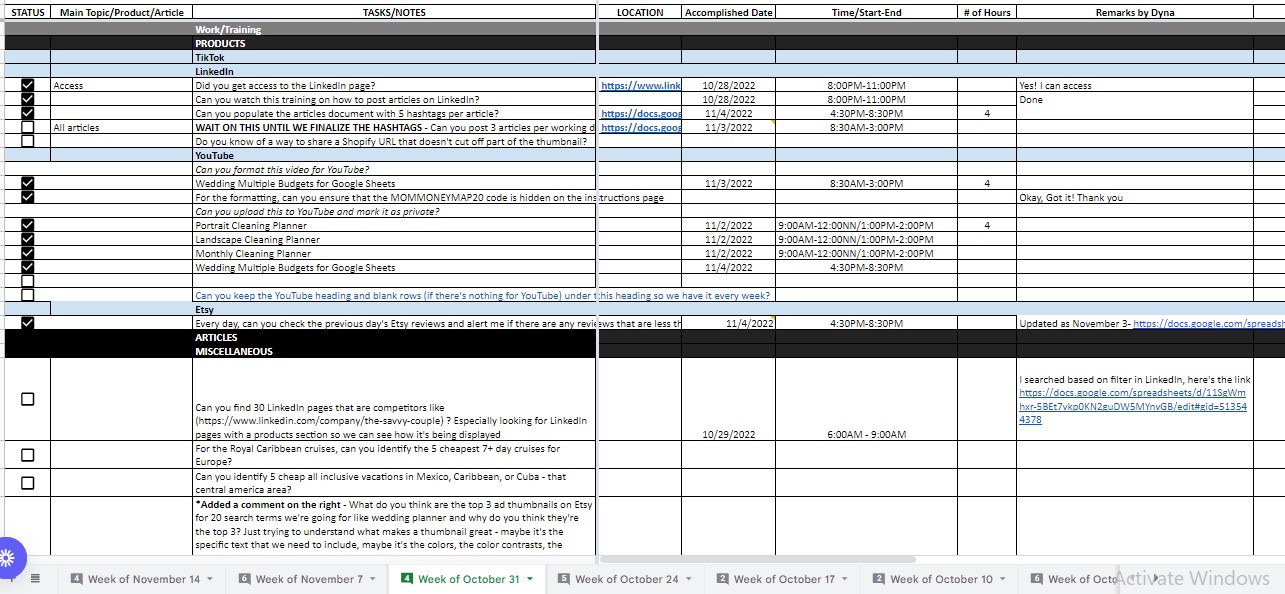Screen dimensions: 1285x594
Task: Click comment badge on Week of October 10 tab
Action: point(879,578)
